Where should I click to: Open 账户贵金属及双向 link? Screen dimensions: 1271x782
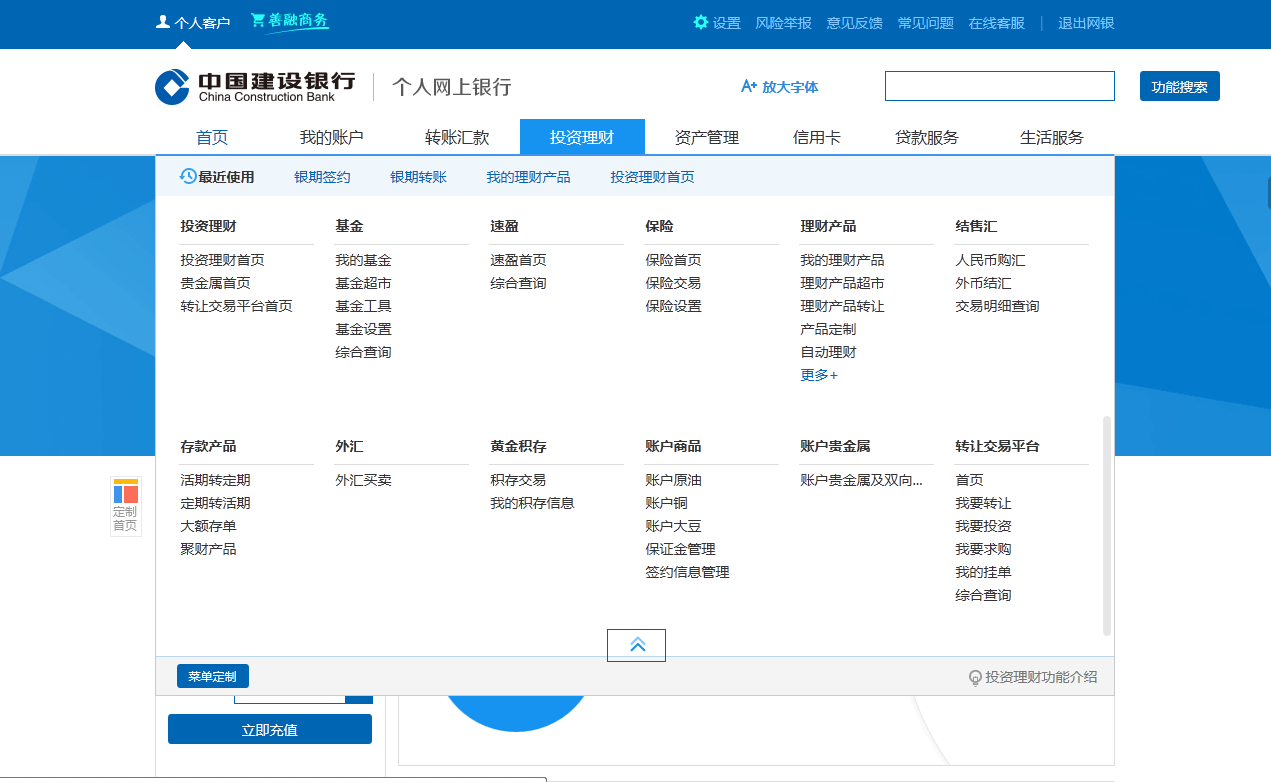(861, 480)
